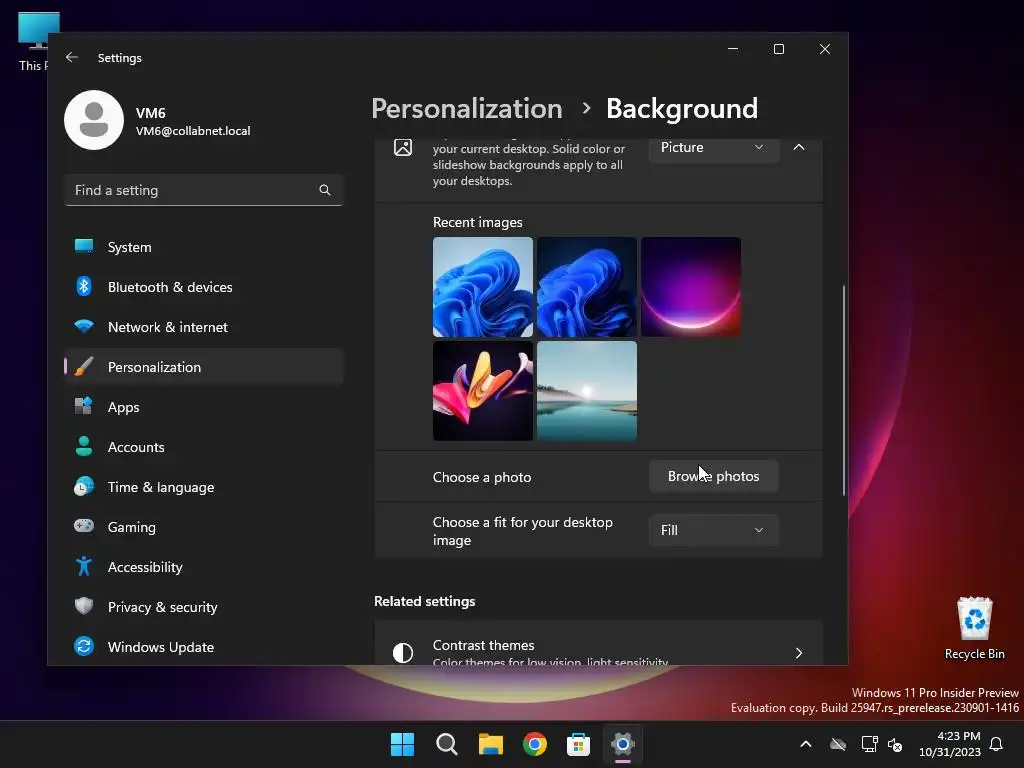Click the settings page vertical scrollbar

(843, 390)
